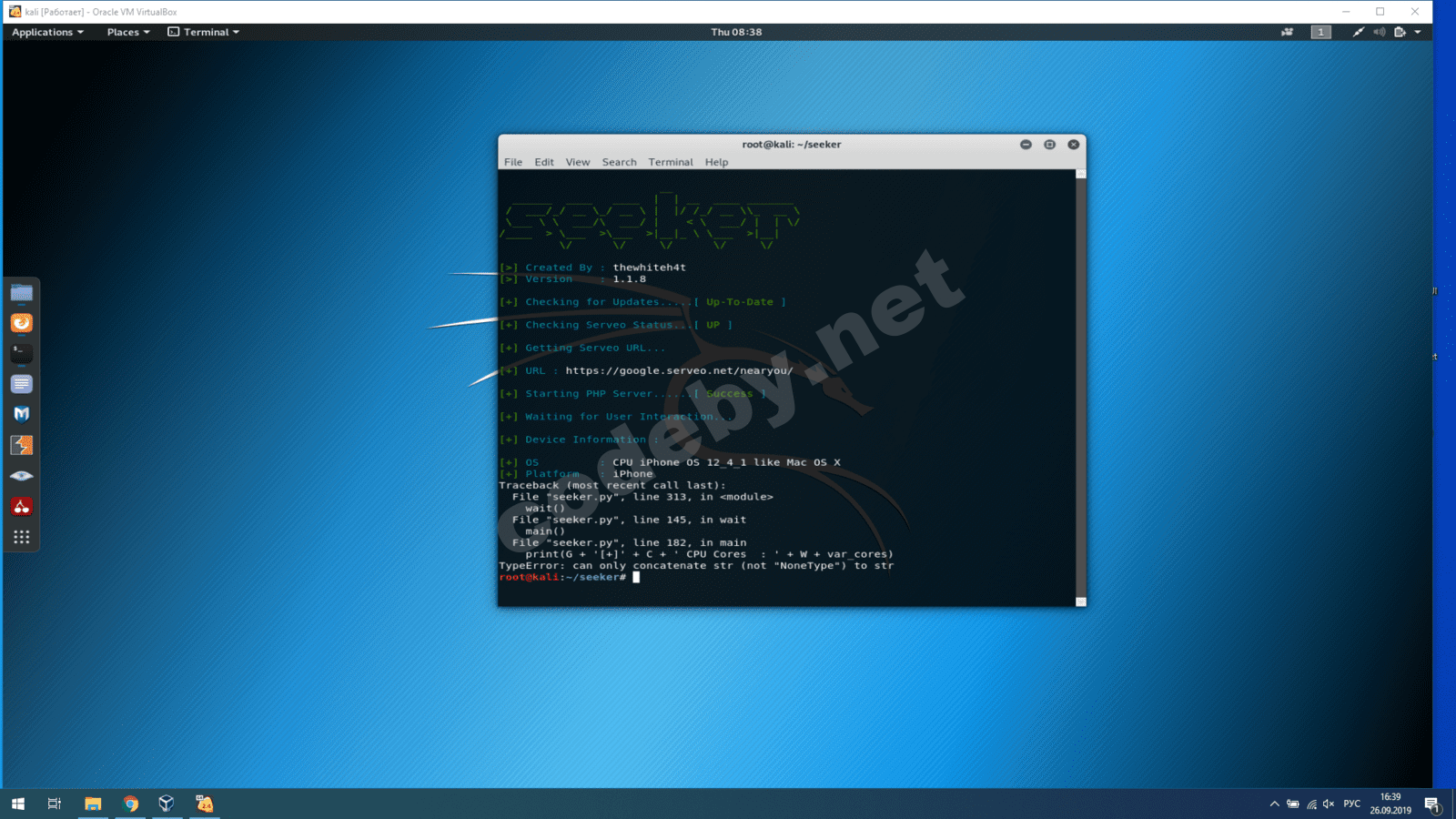The image size is (1456, 819).
Task: Open the Search menu in the terminal
Action: [x=620, y=162]
